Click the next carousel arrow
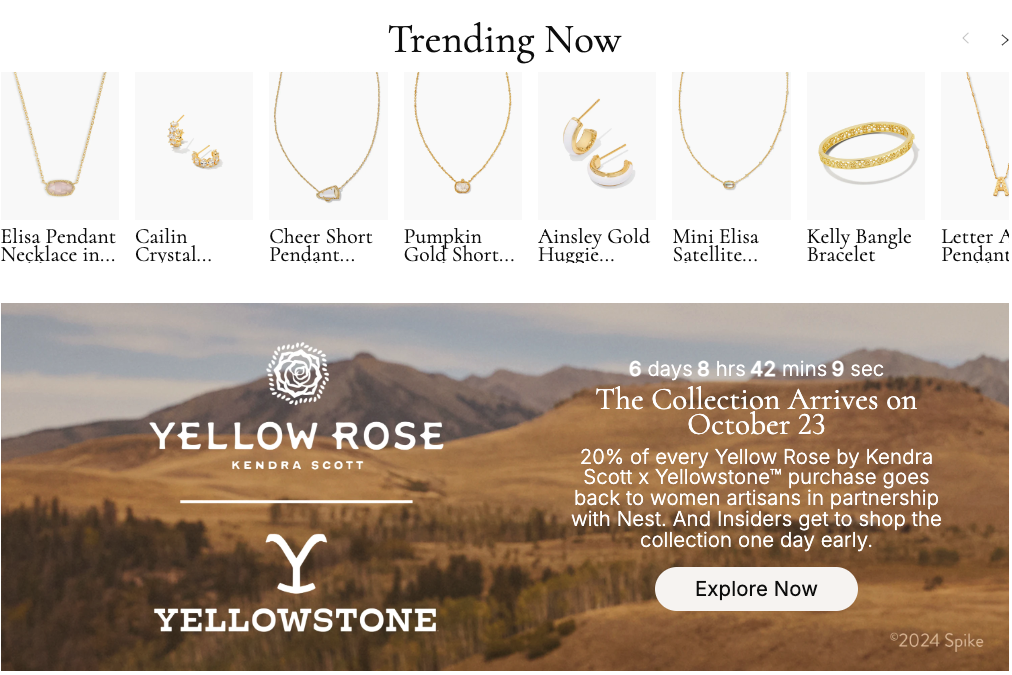Screen dimensions: 1012x675 click(1004, 40)
